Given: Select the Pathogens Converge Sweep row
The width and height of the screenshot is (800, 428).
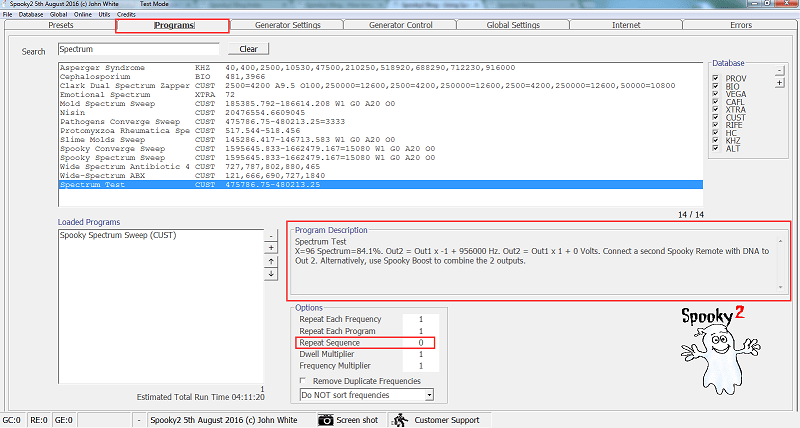Looking at the screenshot, I should [x=381, y=122].
